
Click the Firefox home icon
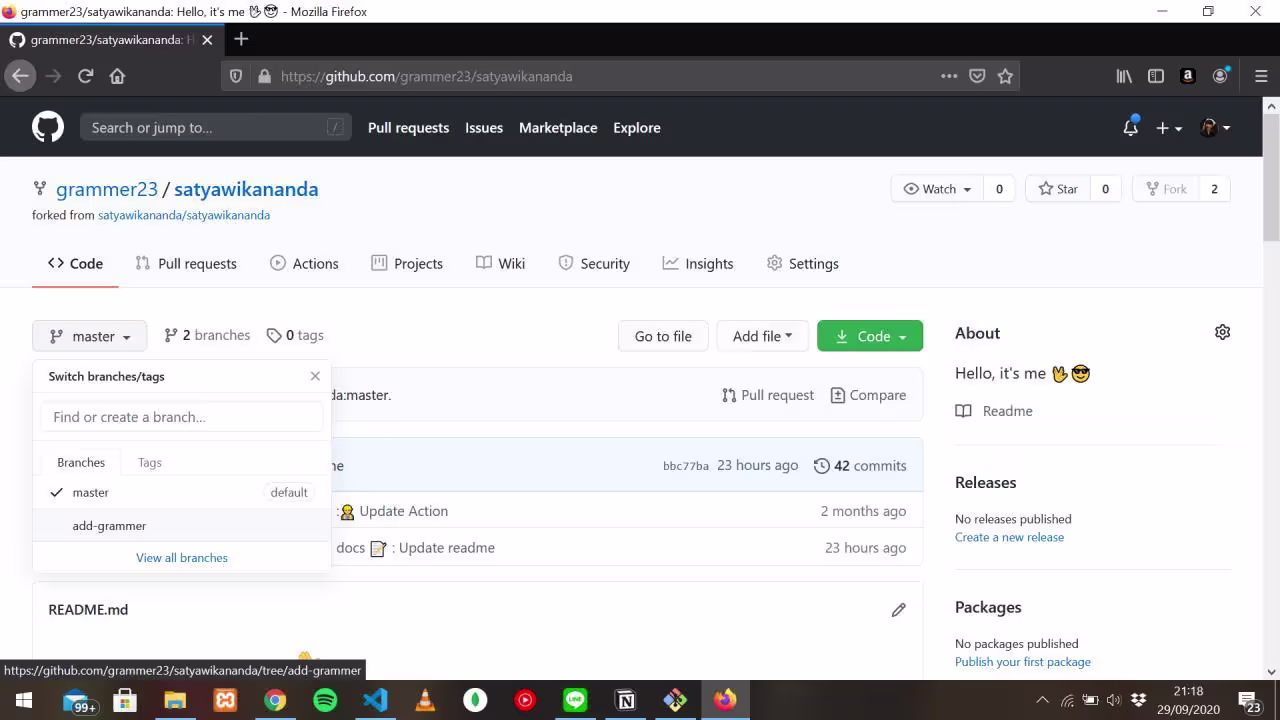coord(117,76)
